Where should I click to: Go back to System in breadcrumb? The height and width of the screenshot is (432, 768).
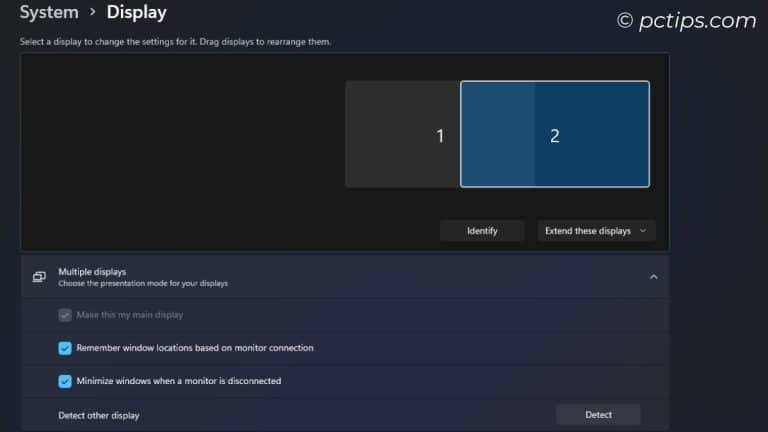click(49, 12)
